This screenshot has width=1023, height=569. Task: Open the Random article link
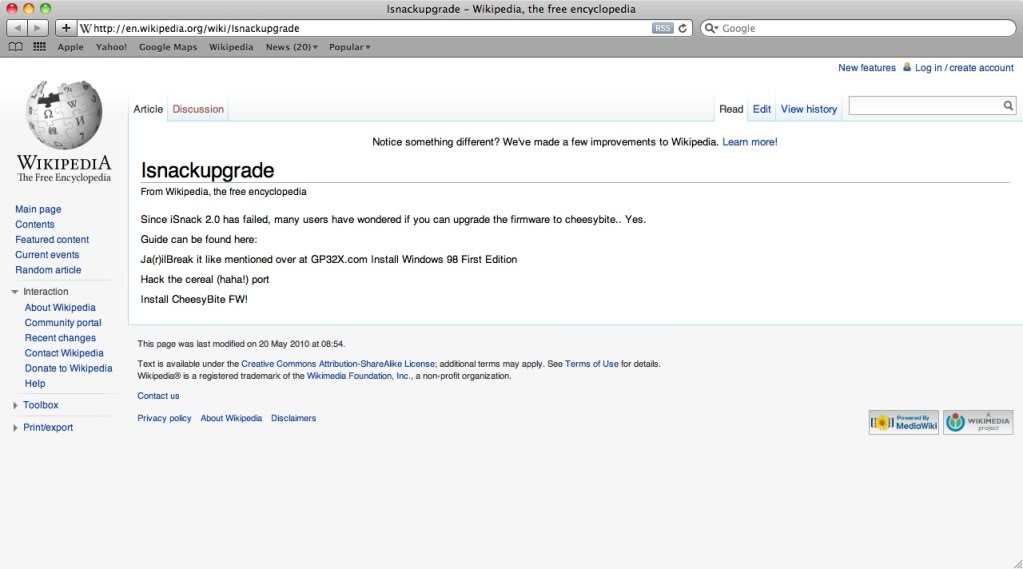coord(48,270)
